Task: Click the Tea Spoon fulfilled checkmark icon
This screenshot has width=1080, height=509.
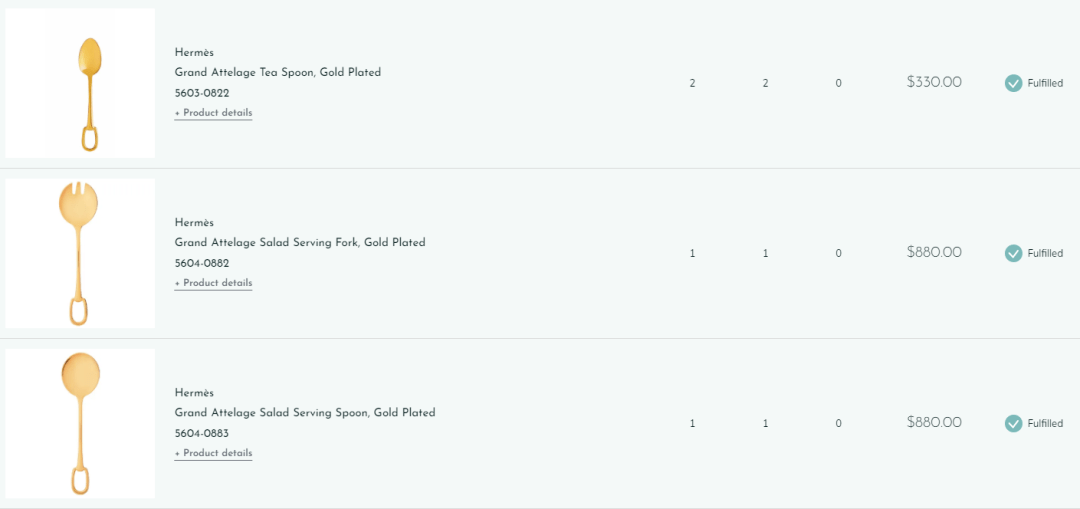Action: pyautogui.click(x=1013, y=83)
